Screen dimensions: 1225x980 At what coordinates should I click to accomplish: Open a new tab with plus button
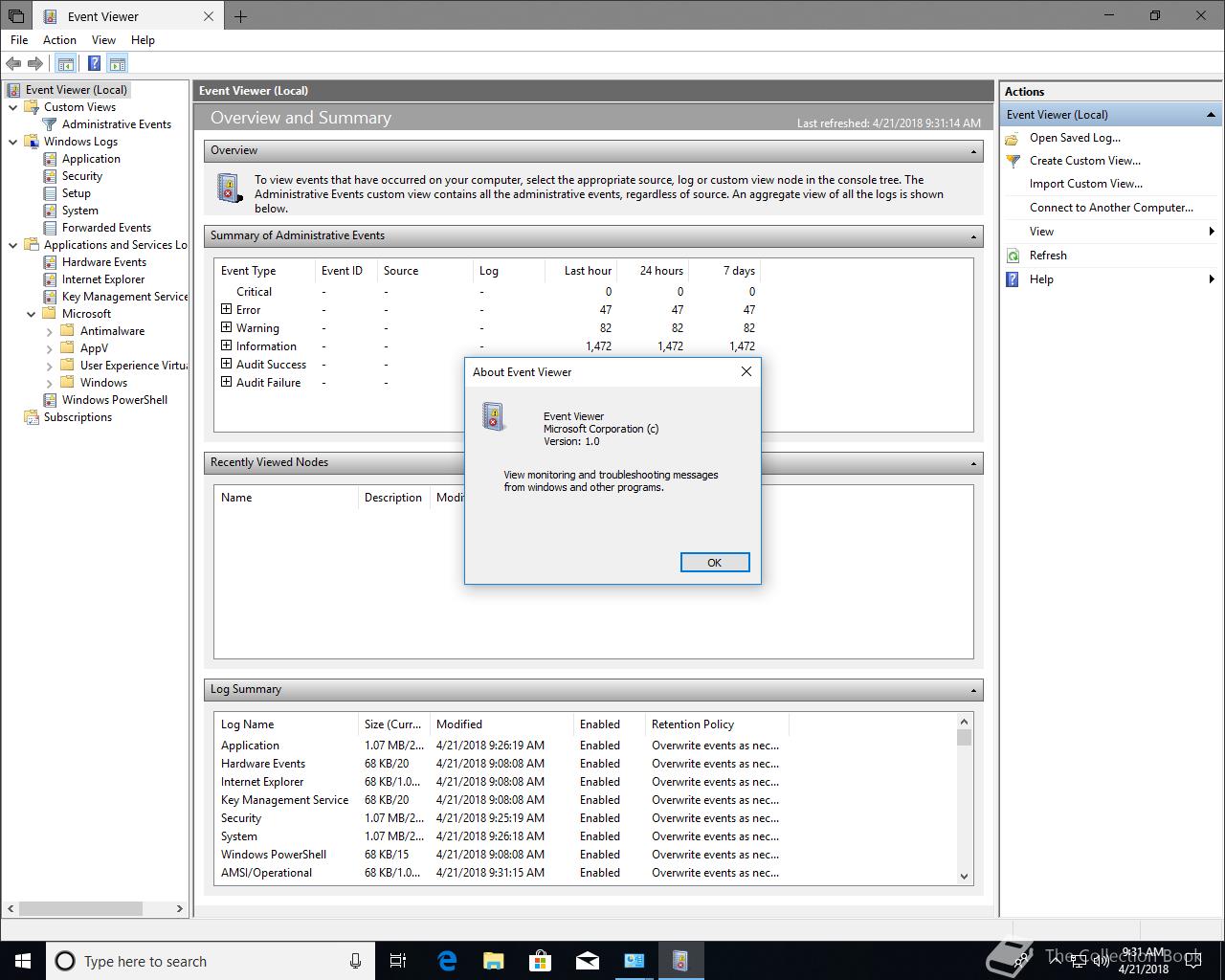(240, 16)
